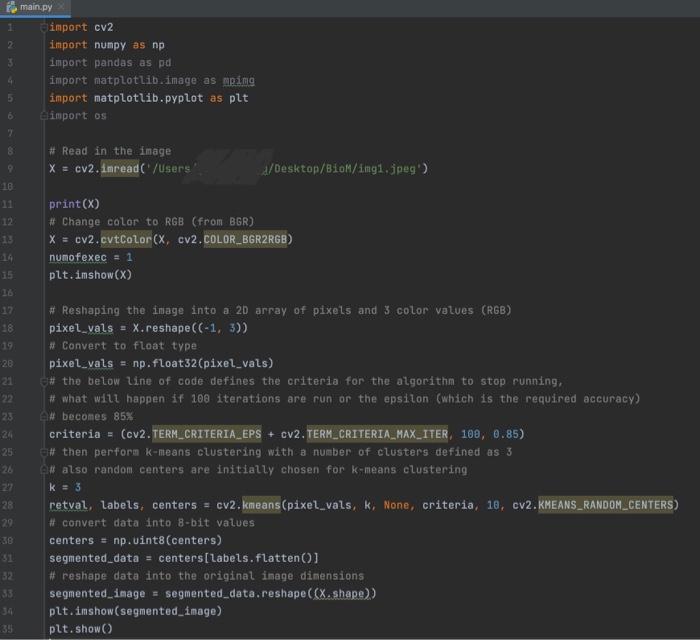This screenshot has height=640, width=700.
Task: Click the underlined 'X.shape' expression
Action: point(342,594)
